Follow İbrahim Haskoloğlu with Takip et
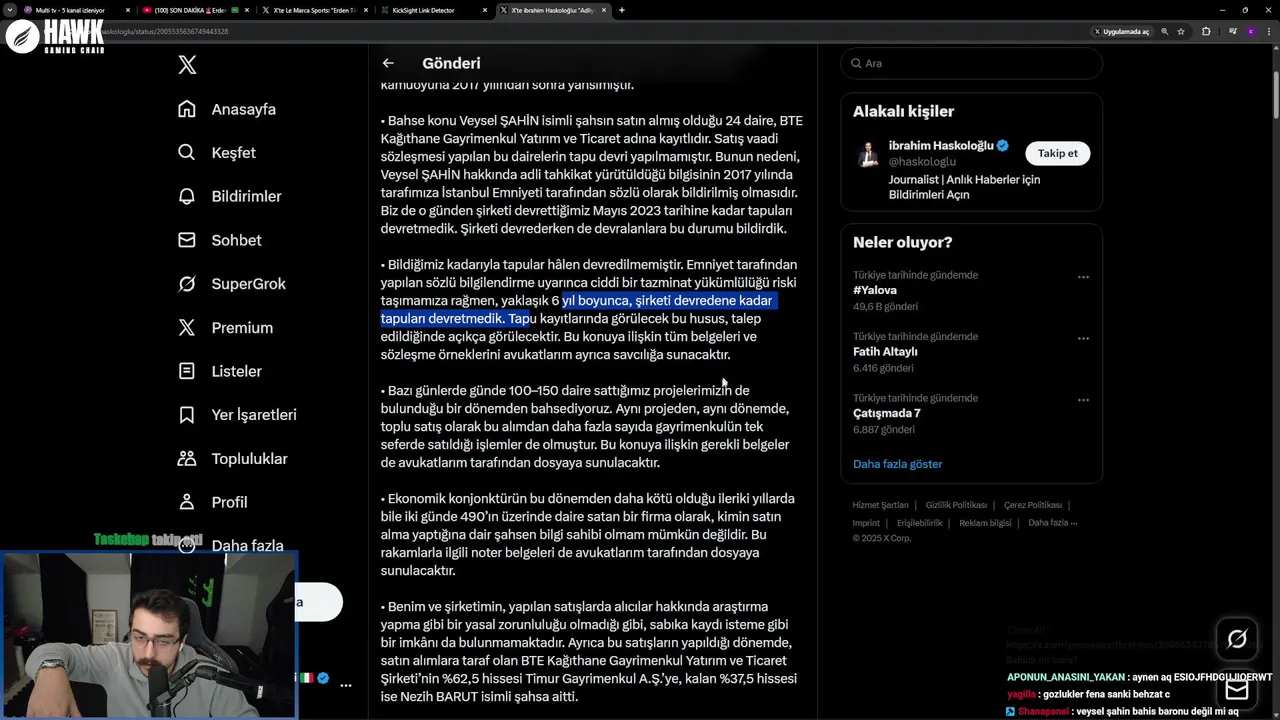 point(1057,153)
